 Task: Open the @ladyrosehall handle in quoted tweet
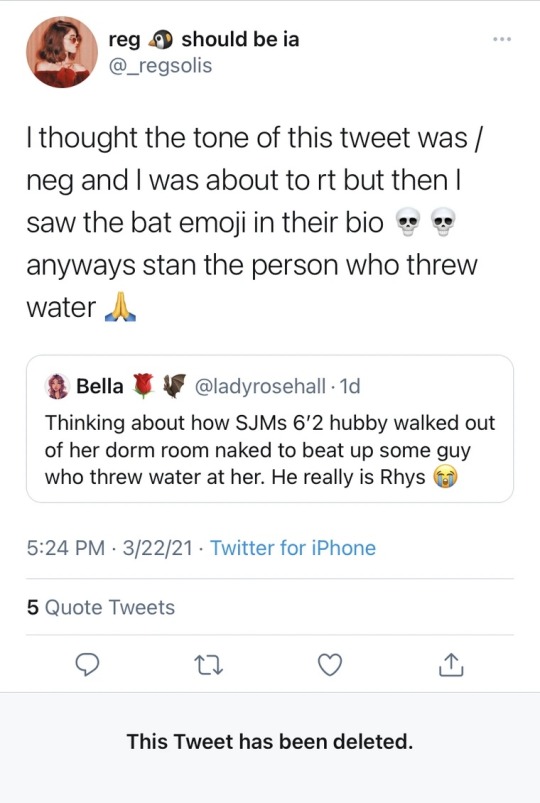coord(259,386)
